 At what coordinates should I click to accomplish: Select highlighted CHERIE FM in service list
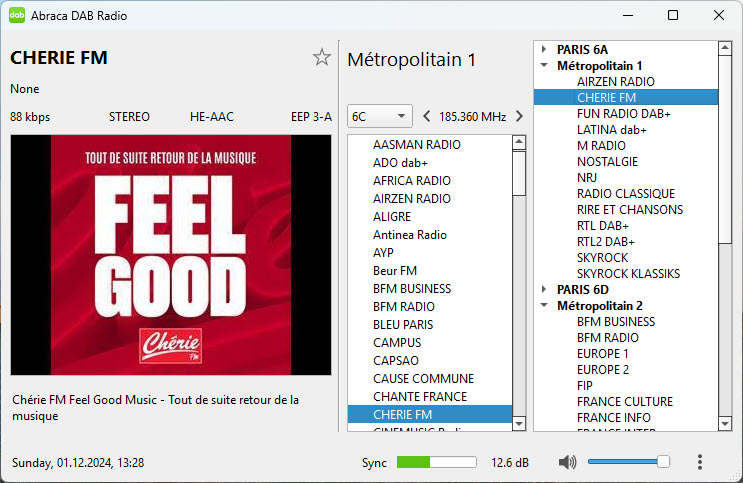coord(430,415)
